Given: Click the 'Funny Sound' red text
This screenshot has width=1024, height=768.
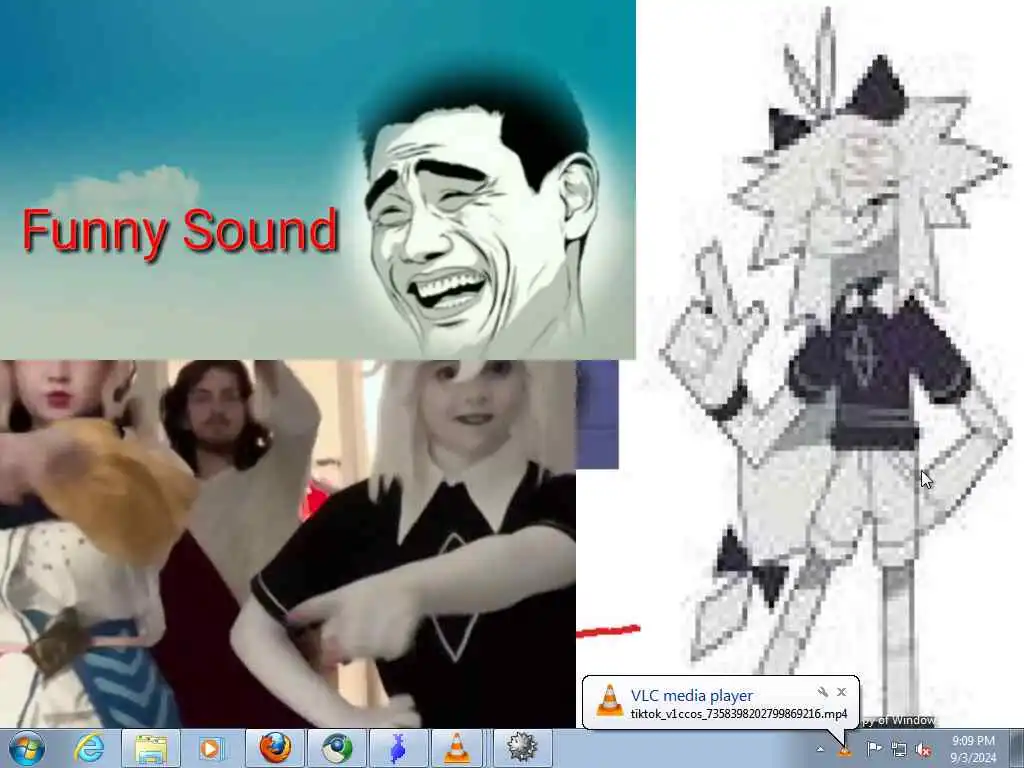Looking at the screenshot, I should (x=180, y=231).
